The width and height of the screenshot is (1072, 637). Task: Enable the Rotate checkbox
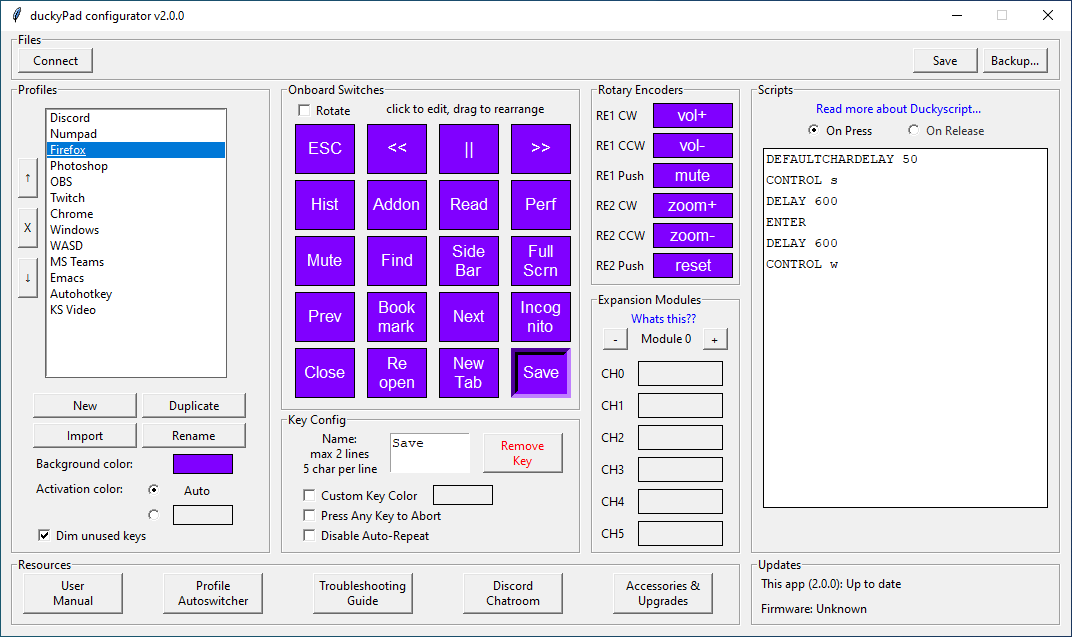(304, 111)
